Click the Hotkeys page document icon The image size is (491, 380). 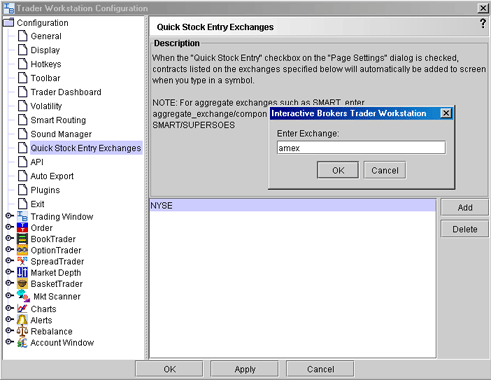23,64
